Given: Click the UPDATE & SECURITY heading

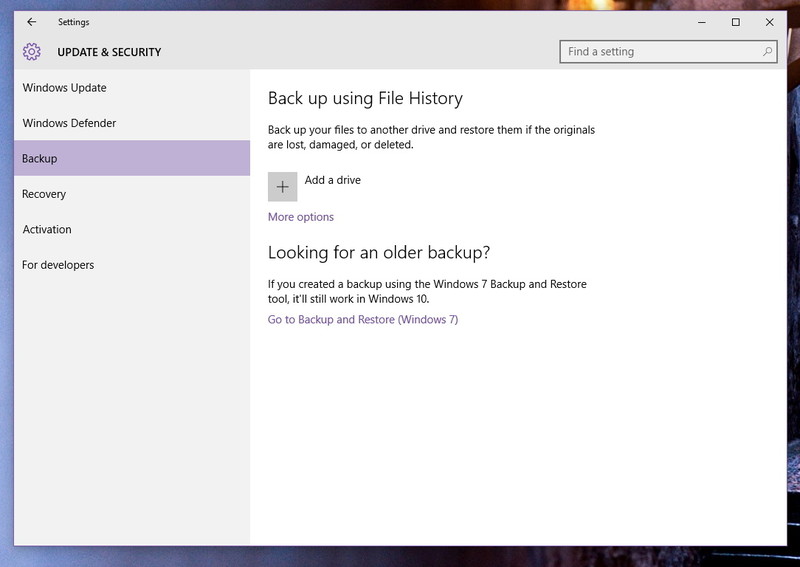Looking at the screenshot, I should [109, 52].
